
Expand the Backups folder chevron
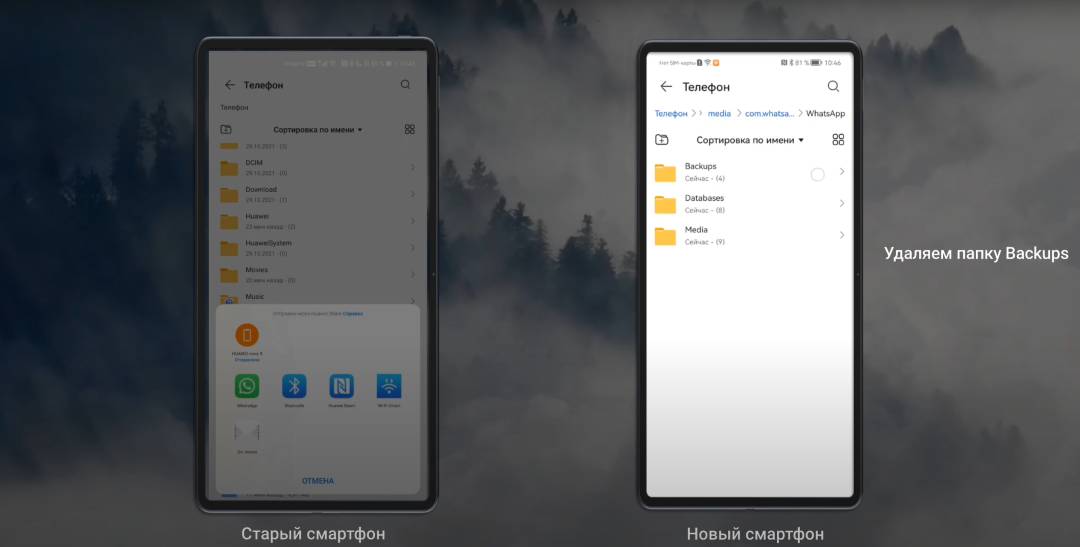842,172
